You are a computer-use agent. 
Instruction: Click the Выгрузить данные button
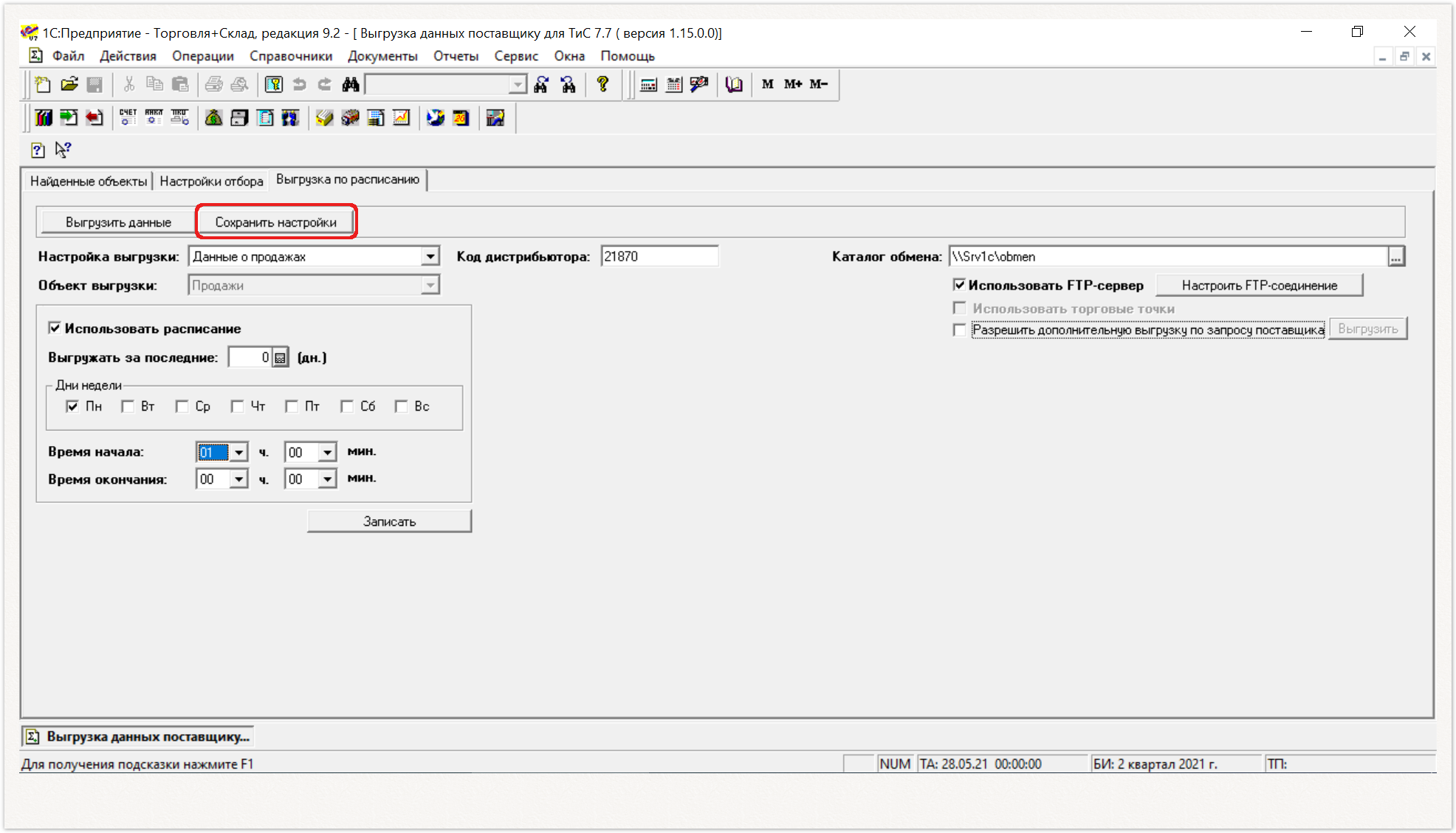(118, 222)
